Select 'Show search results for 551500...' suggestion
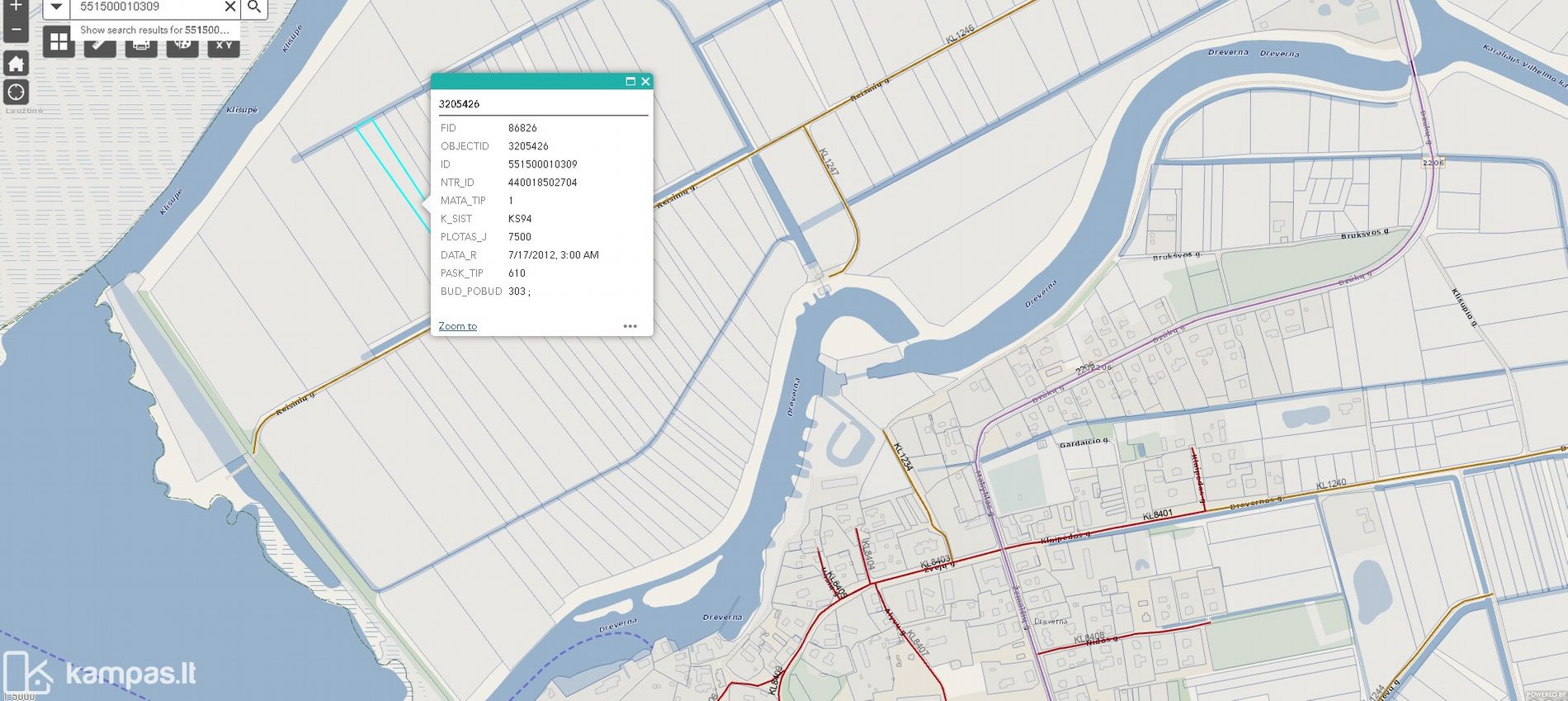The image size is (1568, 701). tap(154, 30)
